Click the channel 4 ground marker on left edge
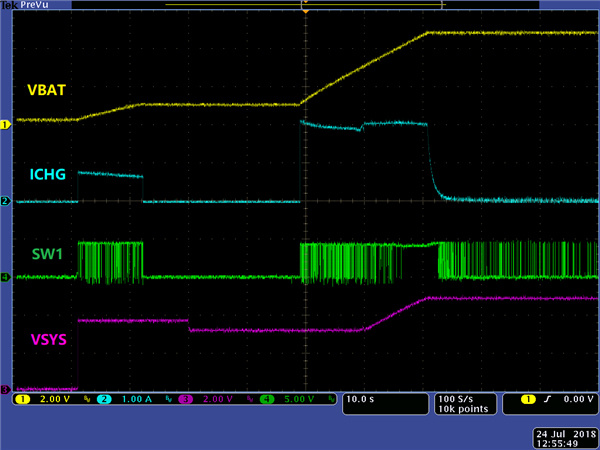Image resolution: width=600 pixels, height=450 pixels. [5, 277]
